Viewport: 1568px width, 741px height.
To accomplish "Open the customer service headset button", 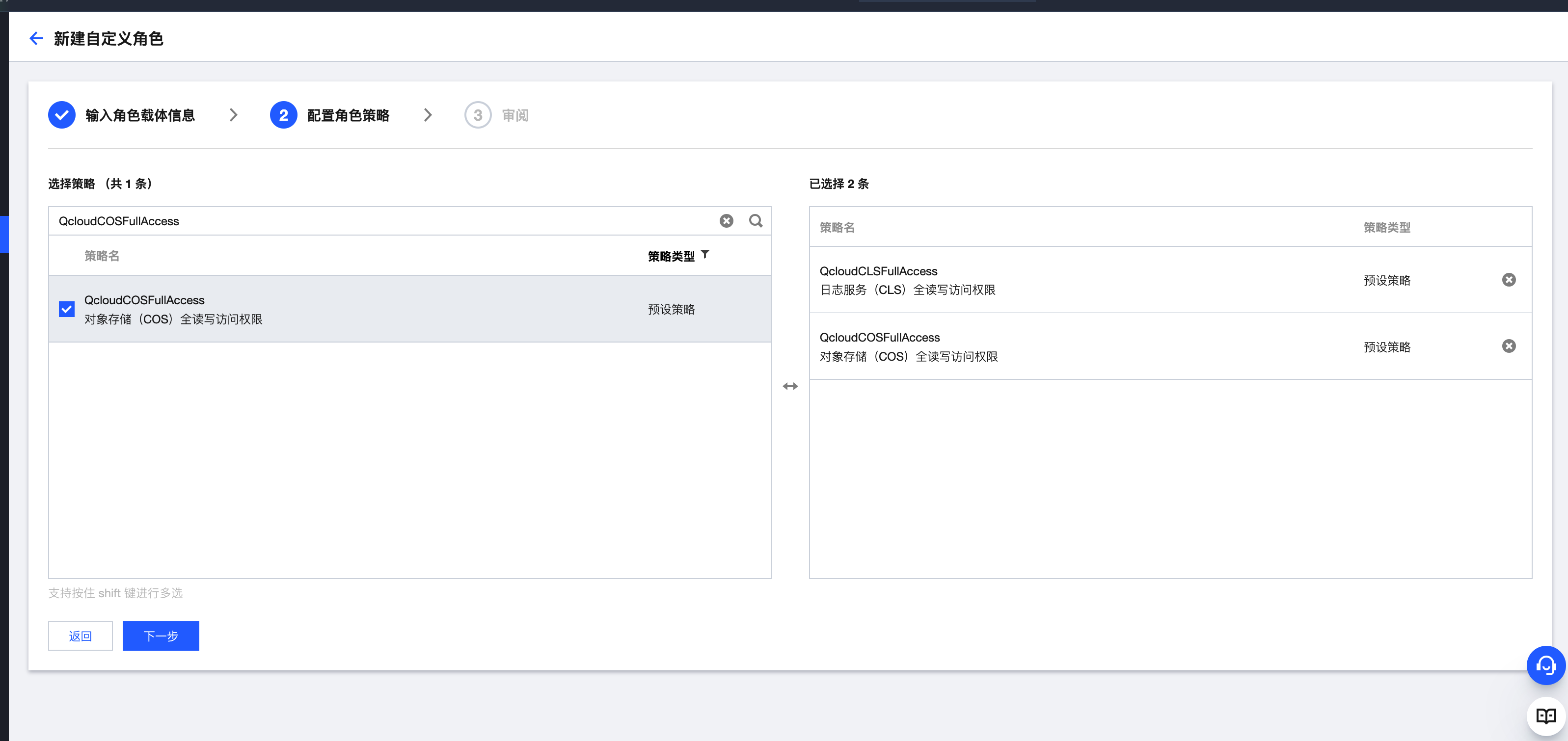I will click(x=1545, y=665).
